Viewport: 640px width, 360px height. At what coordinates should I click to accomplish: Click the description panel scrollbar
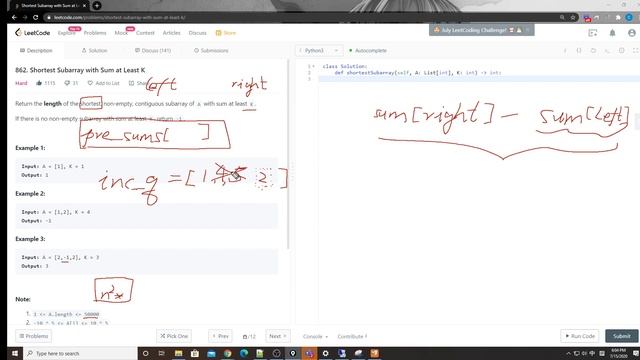[x=288, y=154]
